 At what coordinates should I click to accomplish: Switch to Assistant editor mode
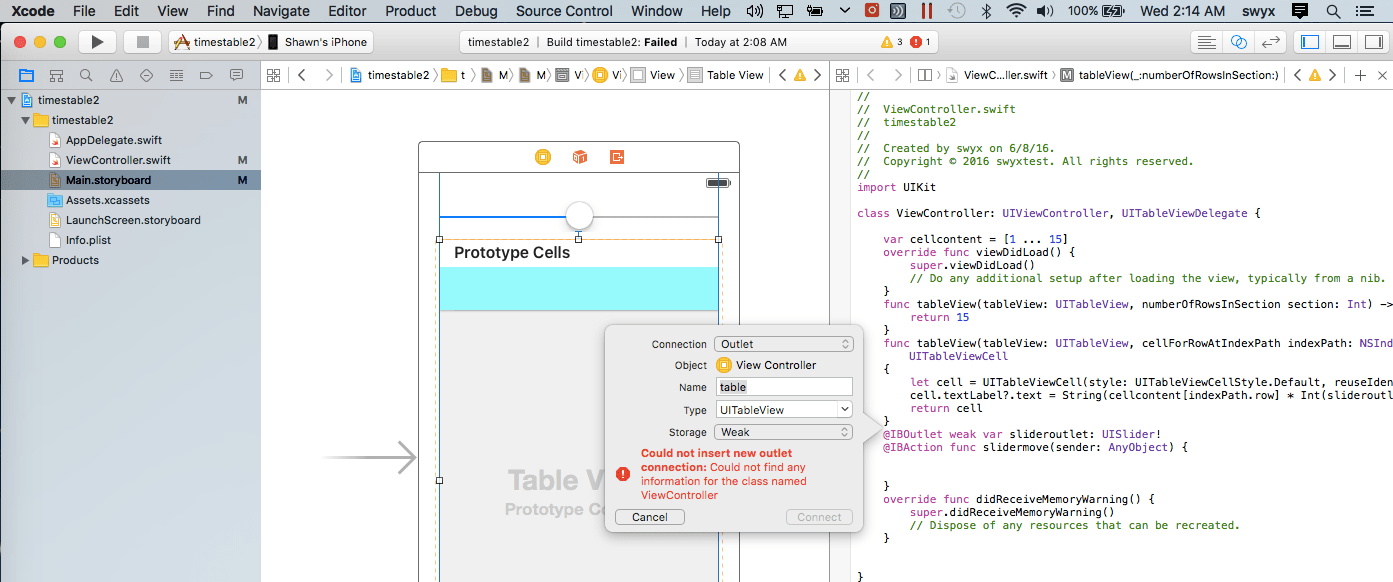tap(1239, 42)
